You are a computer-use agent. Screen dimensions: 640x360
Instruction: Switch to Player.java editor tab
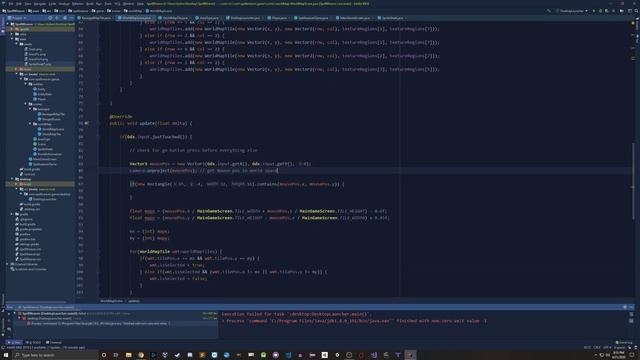279,18
